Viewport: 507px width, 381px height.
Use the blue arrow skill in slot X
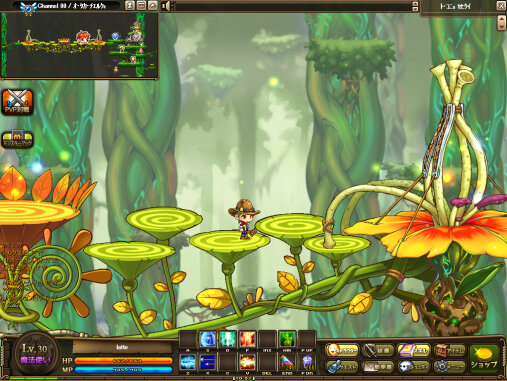[x=208, y=362]
